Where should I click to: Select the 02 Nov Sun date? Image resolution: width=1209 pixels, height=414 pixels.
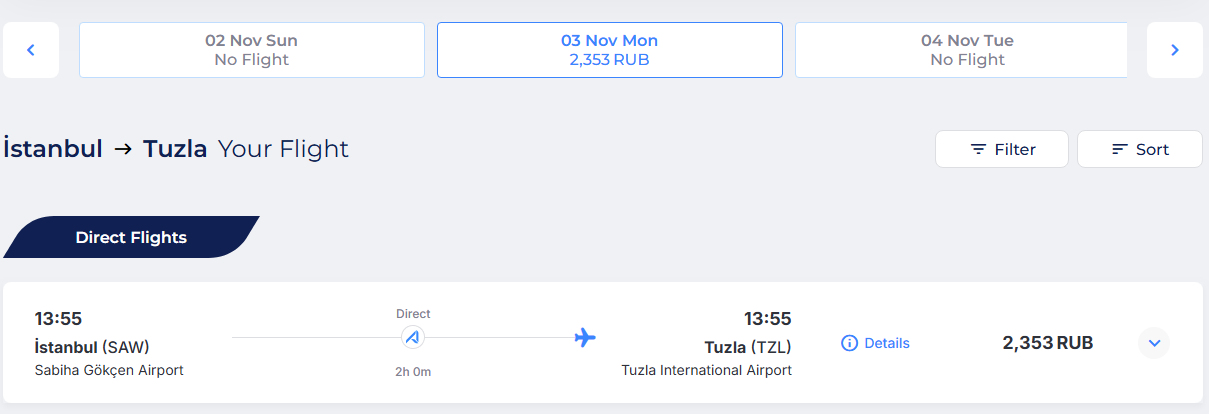(x=252, y=50)
